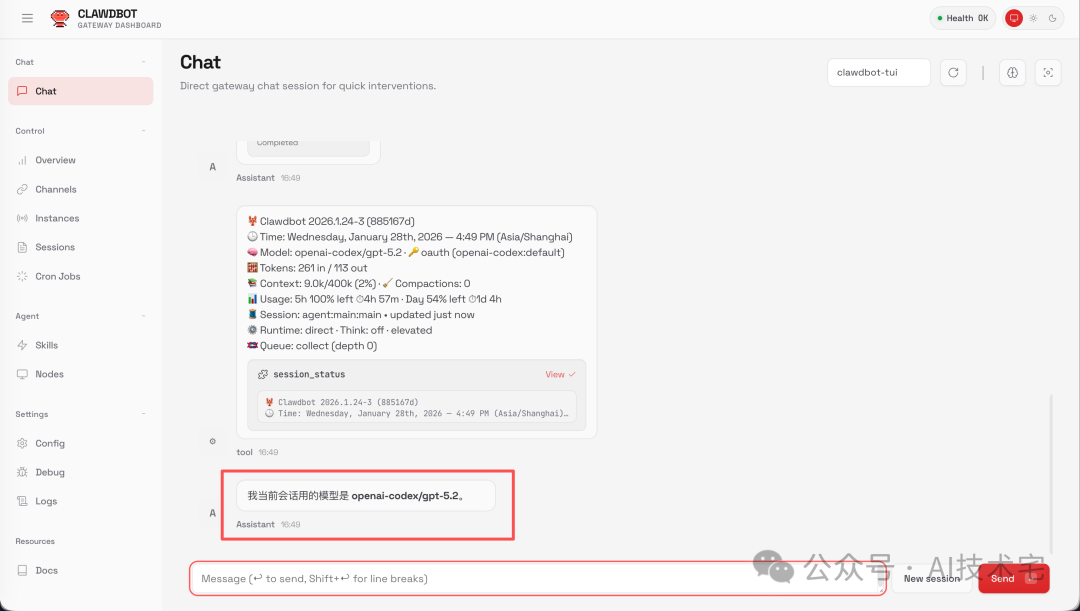Switch to dark theme moon icon

(x=1052, y=19)
